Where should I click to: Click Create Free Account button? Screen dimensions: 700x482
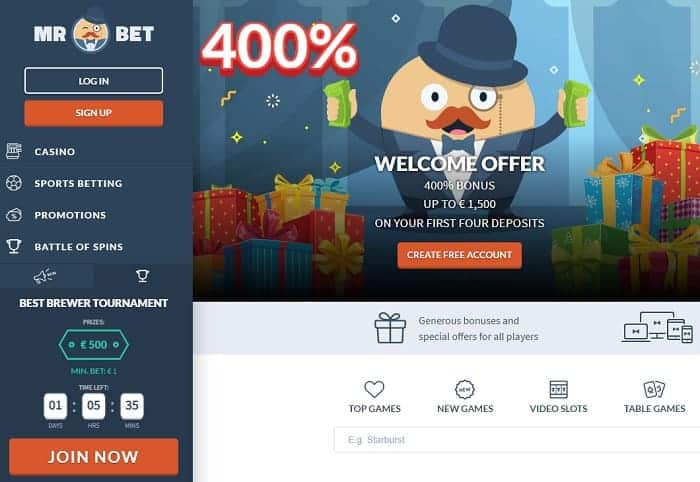coord(459,255)
